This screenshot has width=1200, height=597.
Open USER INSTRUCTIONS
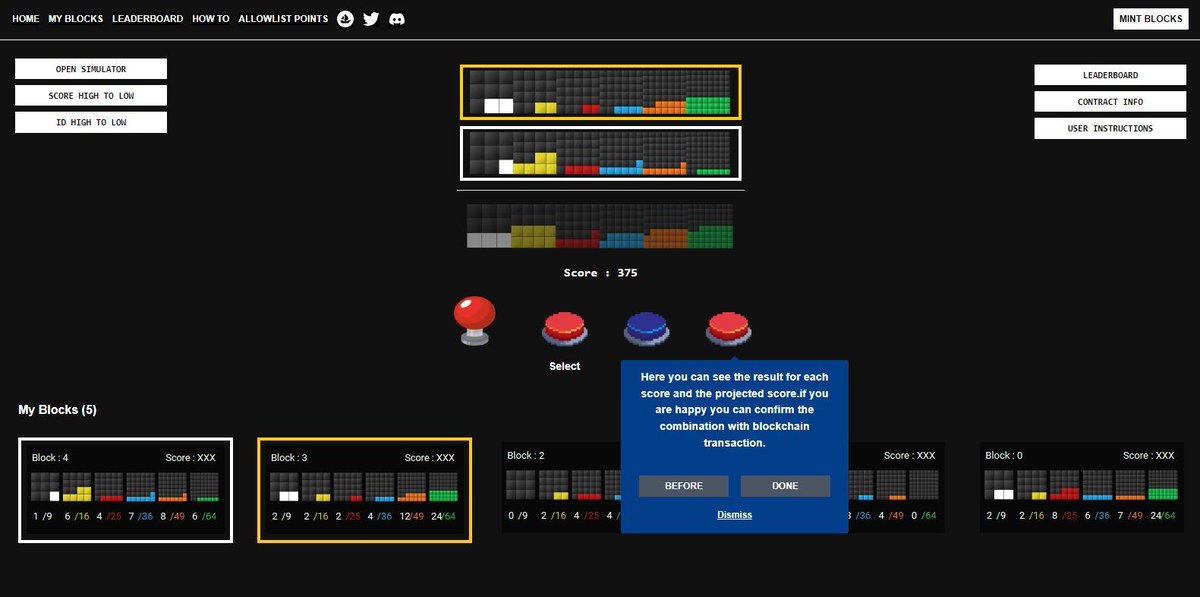(1110, 128)
